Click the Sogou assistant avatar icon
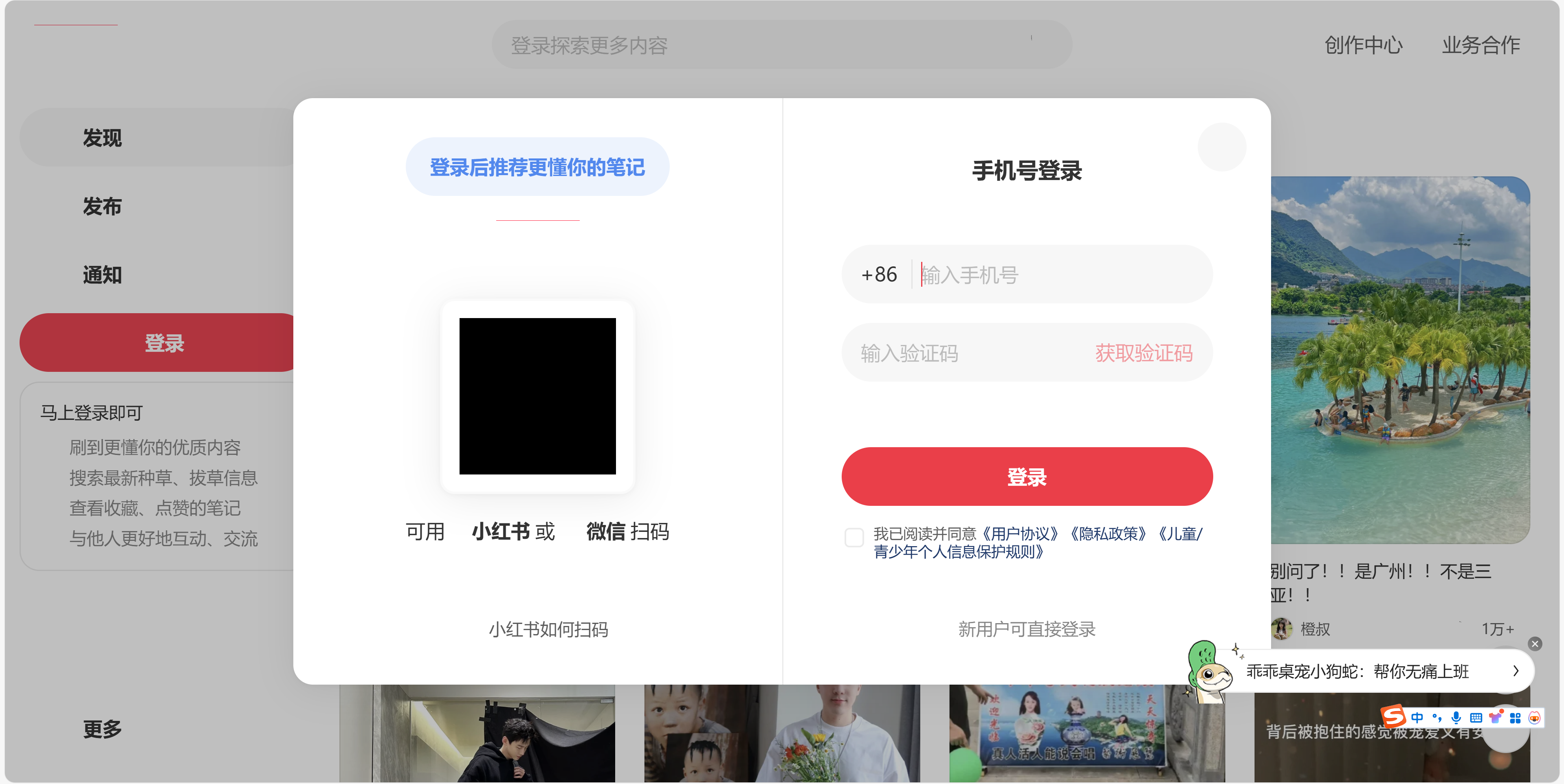 1534,717
